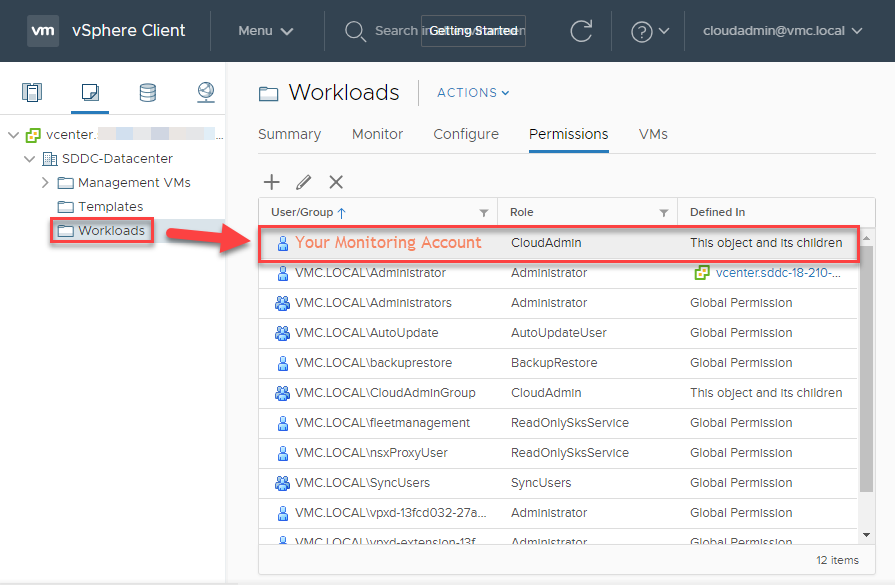
Task: Click the group icon for VMC.LOCAL\Administrators
Action: click(282, 303)
